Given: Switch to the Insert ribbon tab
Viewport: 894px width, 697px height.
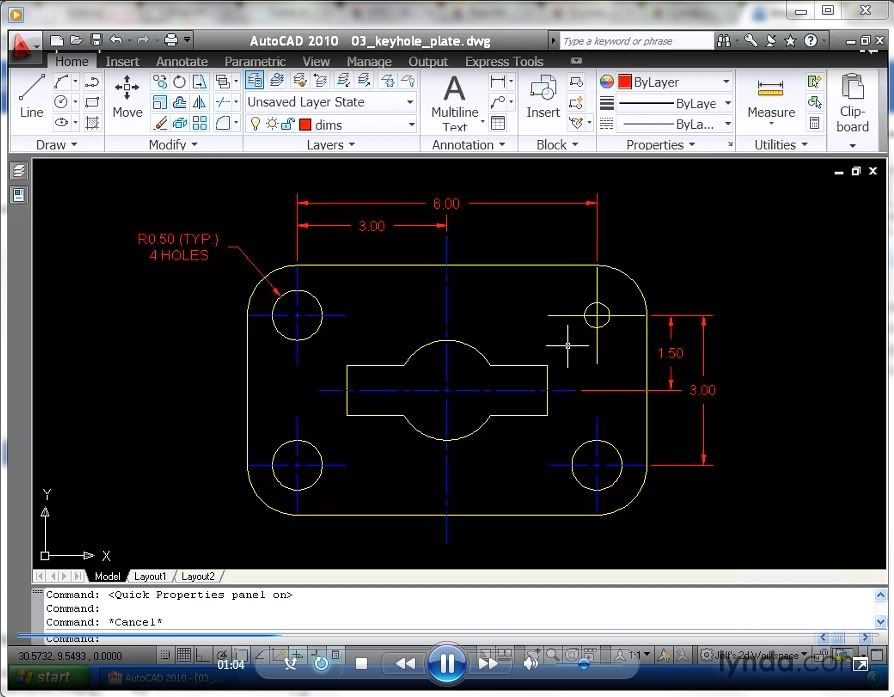Looking at the screenshot, I should point(122,61).
